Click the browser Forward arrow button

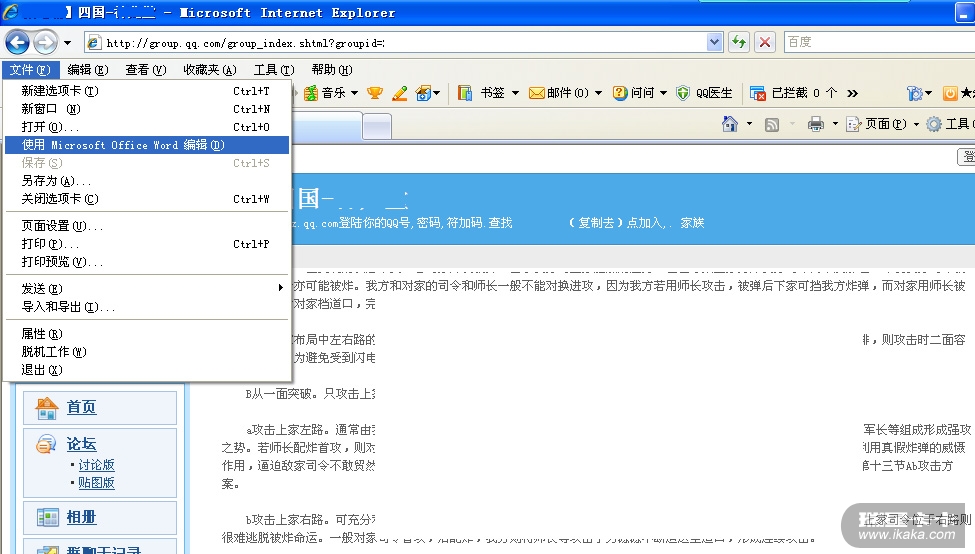coord(45,42)
